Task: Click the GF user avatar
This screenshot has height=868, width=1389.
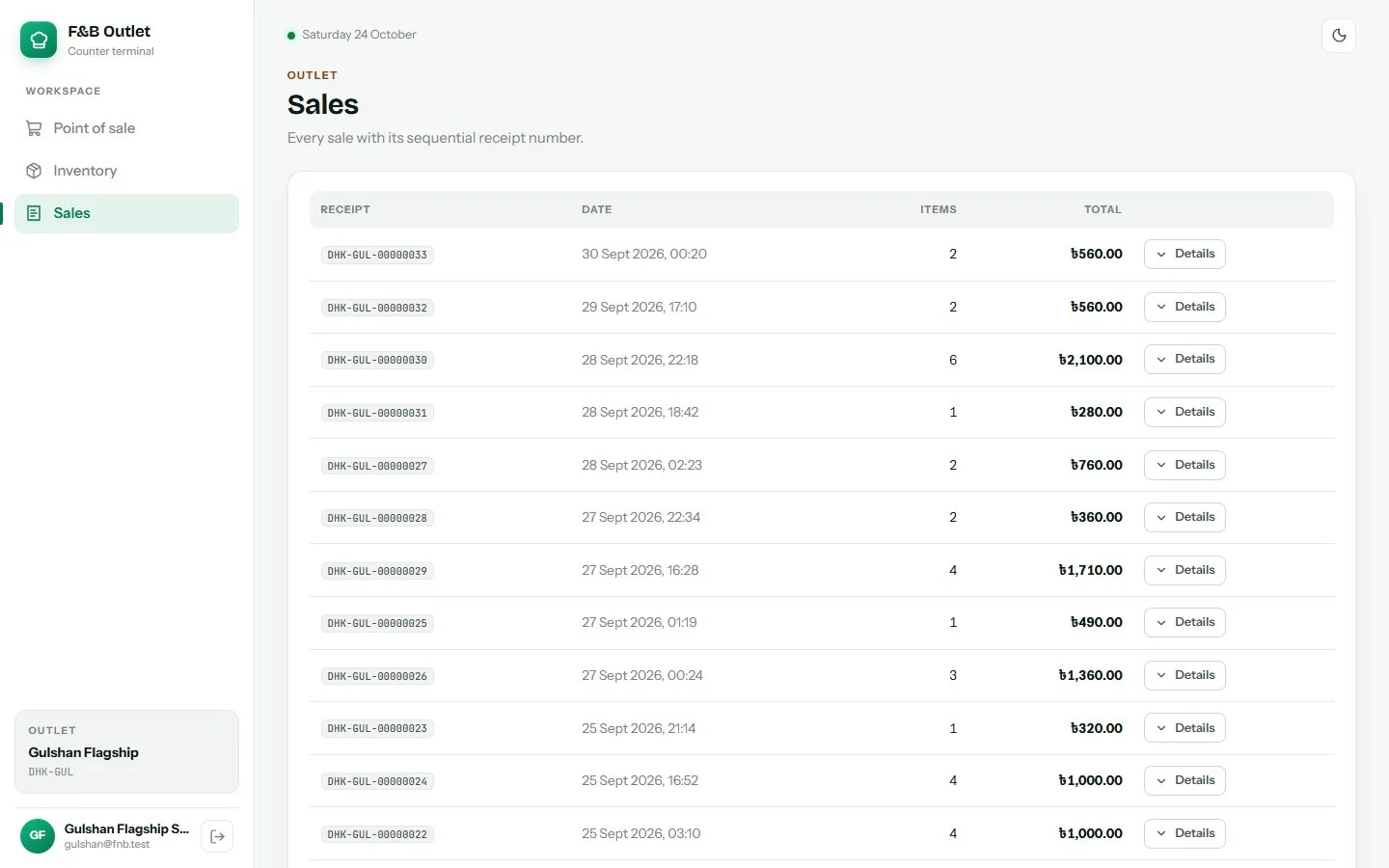Action: pyautogui.click(x=38, y=835)
